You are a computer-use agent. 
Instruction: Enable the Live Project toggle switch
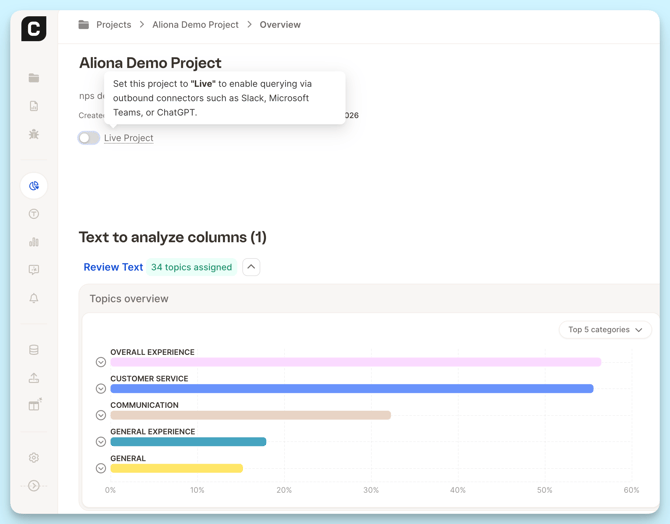click(x=89, y=138)
